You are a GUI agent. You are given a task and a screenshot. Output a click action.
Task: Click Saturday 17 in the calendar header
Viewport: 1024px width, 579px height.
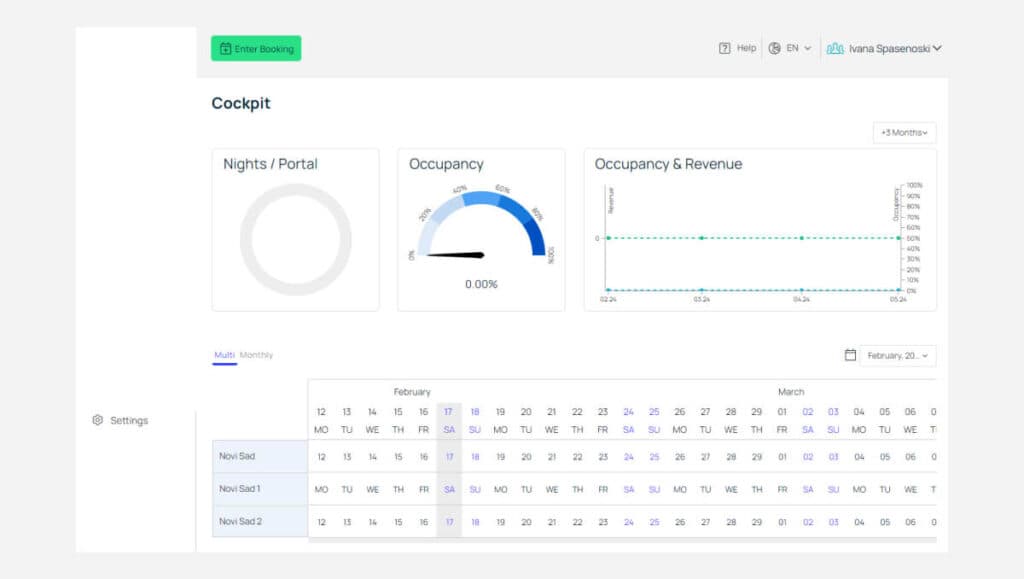(449, 420)
